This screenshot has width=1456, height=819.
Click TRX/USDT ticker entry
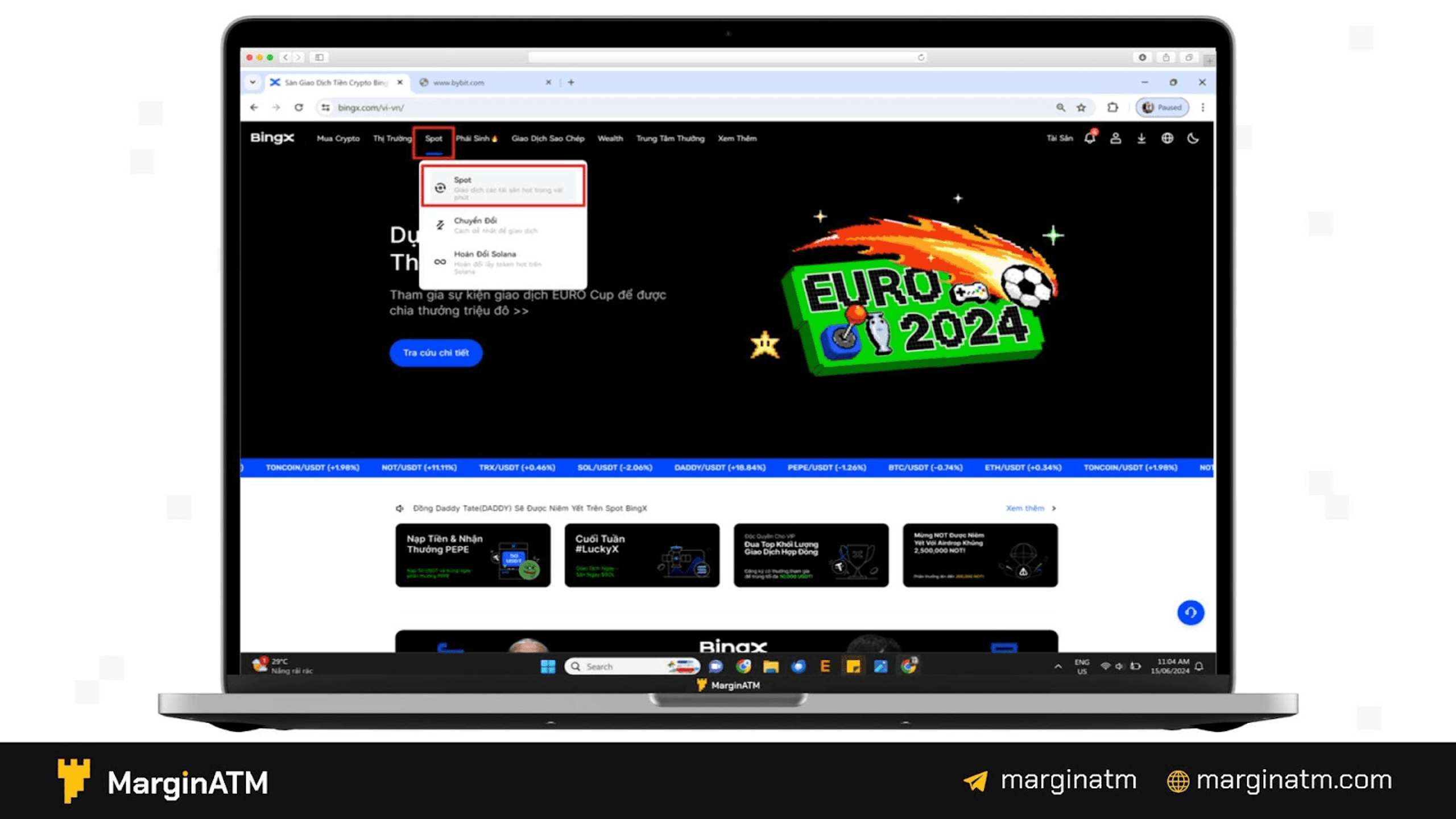(x=516, y=468)
